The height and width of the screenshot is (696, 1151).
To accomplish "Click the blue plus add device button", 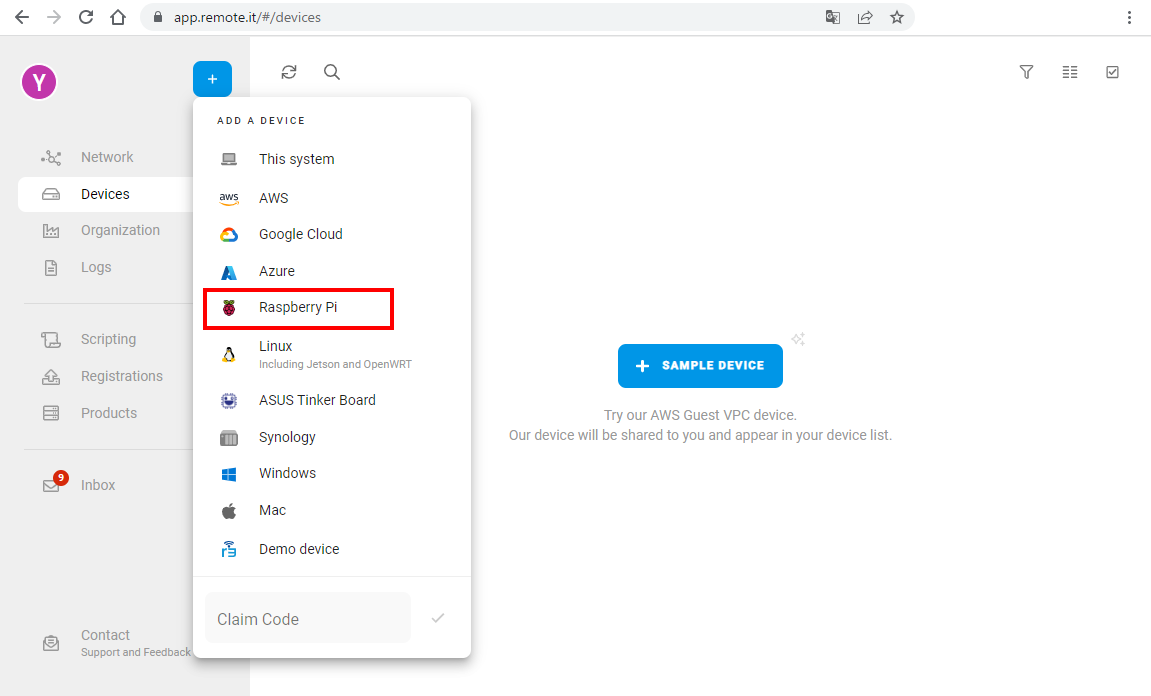I will (212, 79).
